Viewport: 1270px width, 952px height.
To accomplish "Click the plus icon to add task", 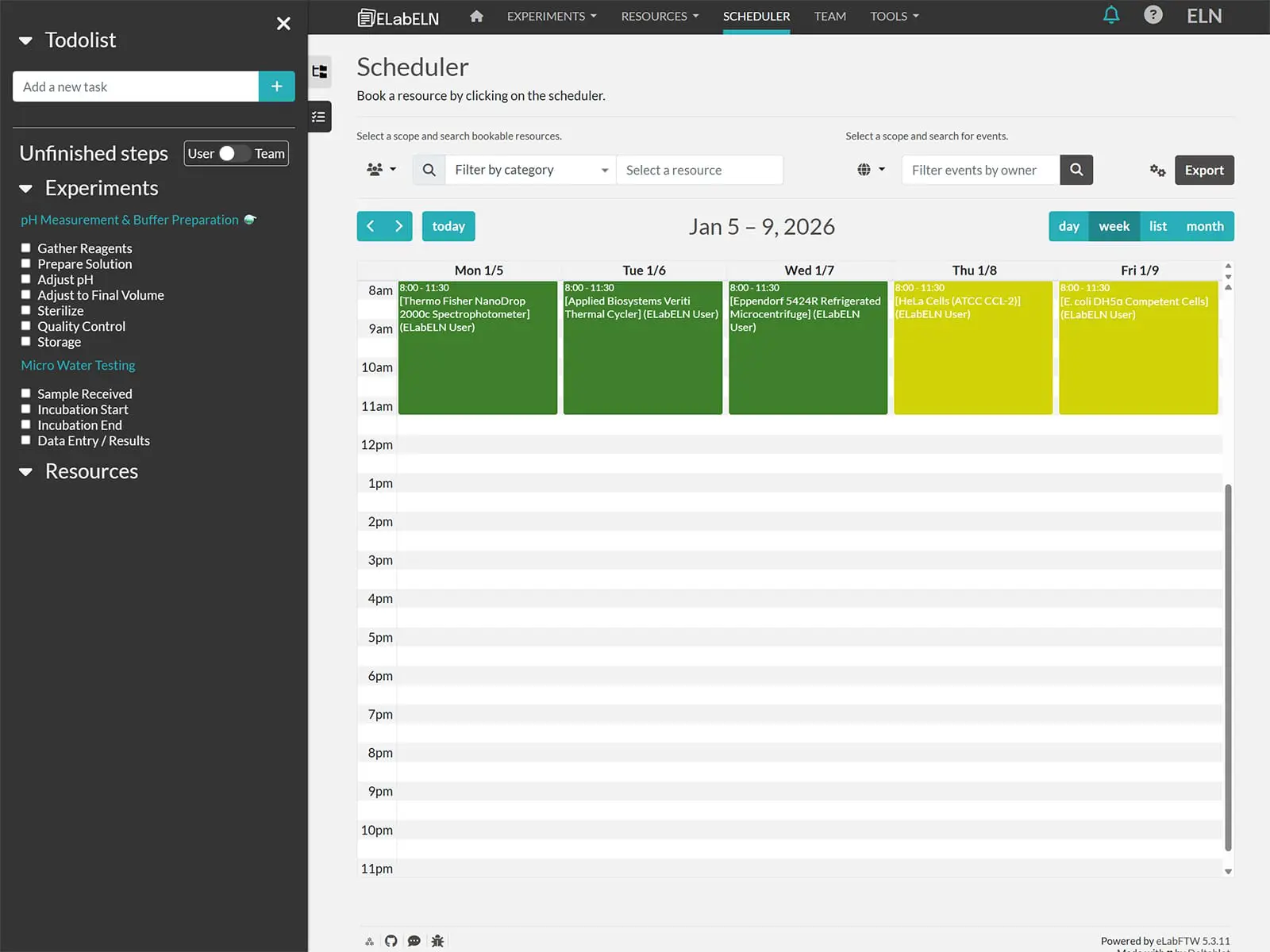I will 276,86.
